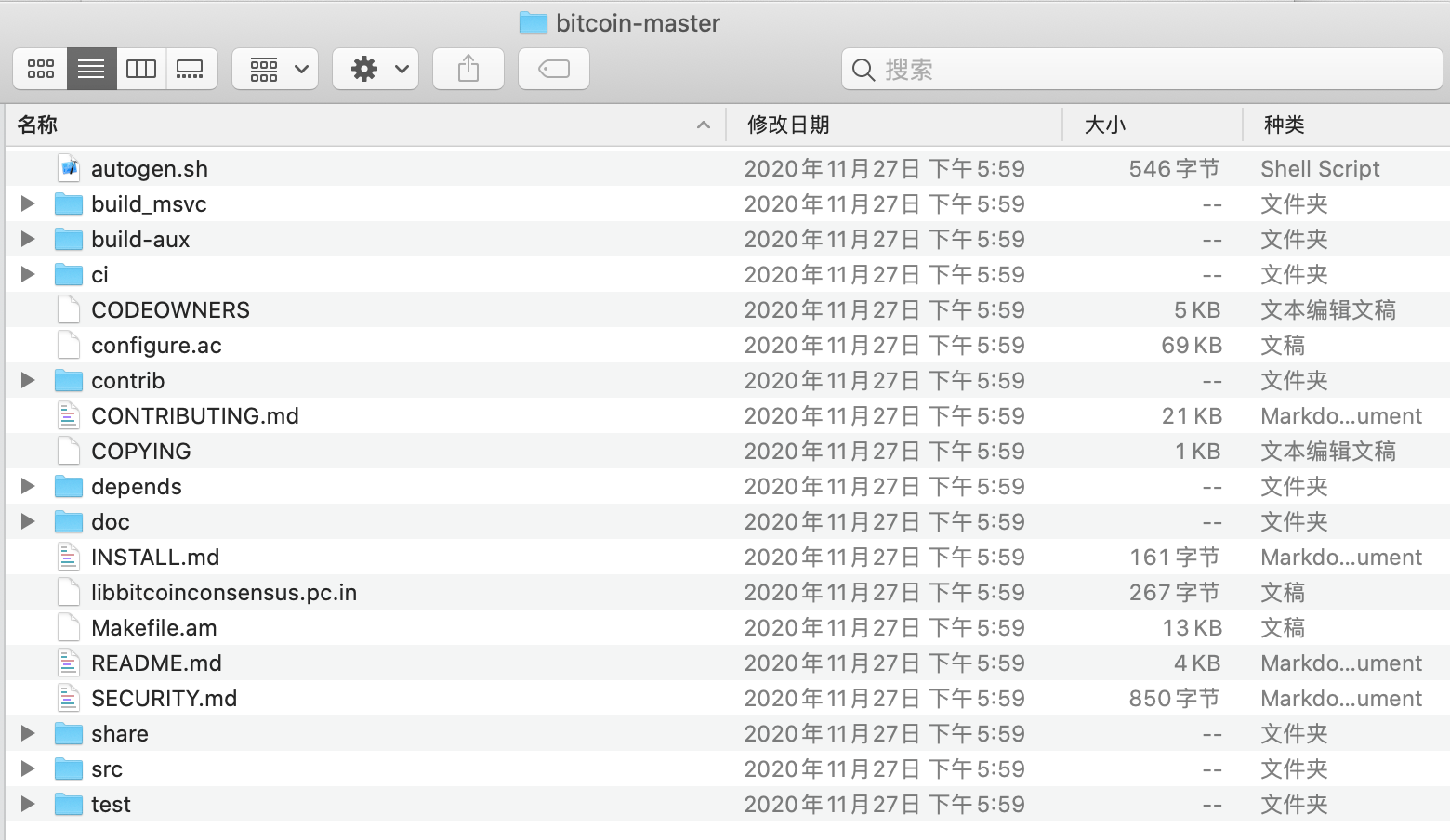Expand the share folder
This screenshot has height=840, width=1450.
(28, 733)
